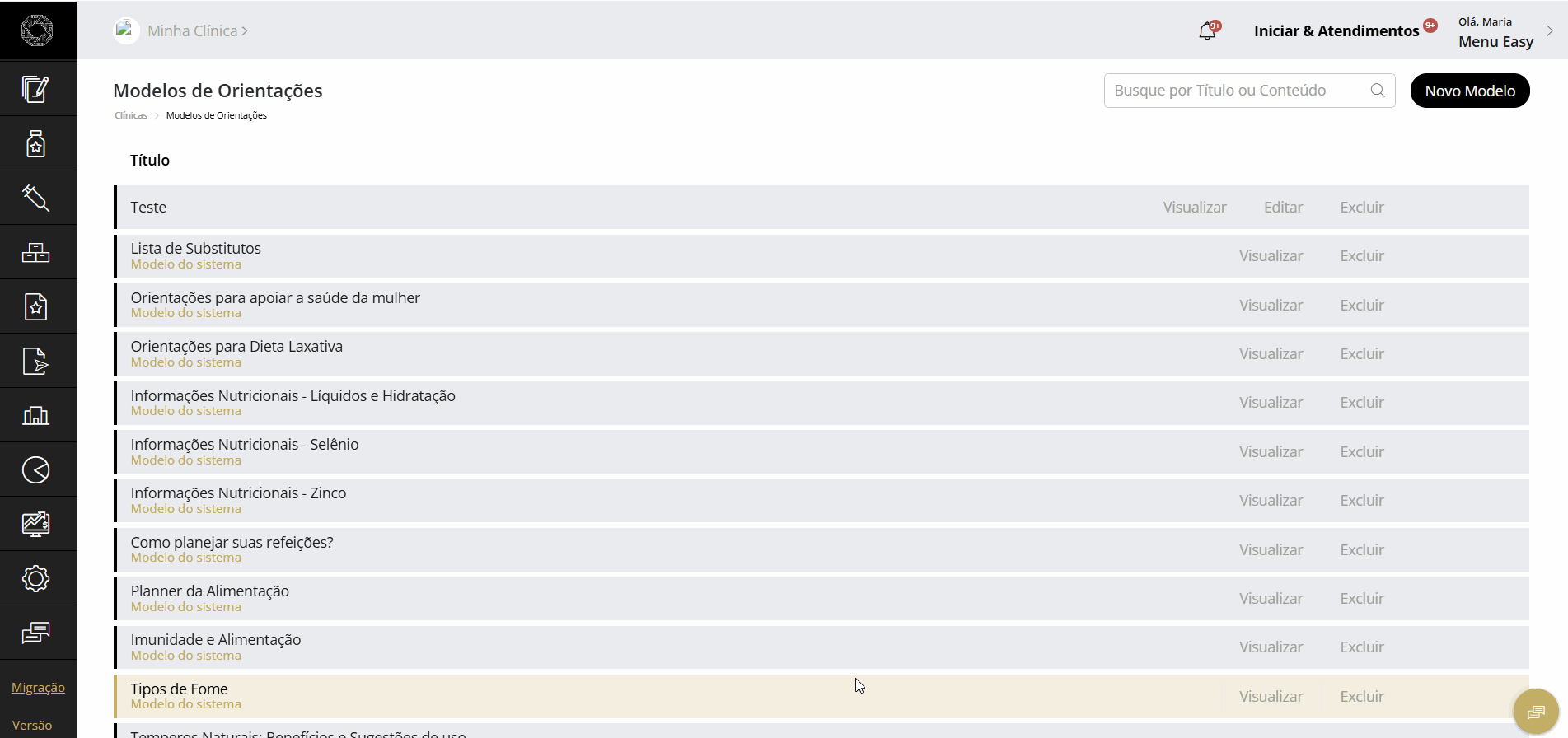Open Iniciar & Atendimentos menu
The height and width of the screenshot is (738, 1568).
[x=1336, y=31]
